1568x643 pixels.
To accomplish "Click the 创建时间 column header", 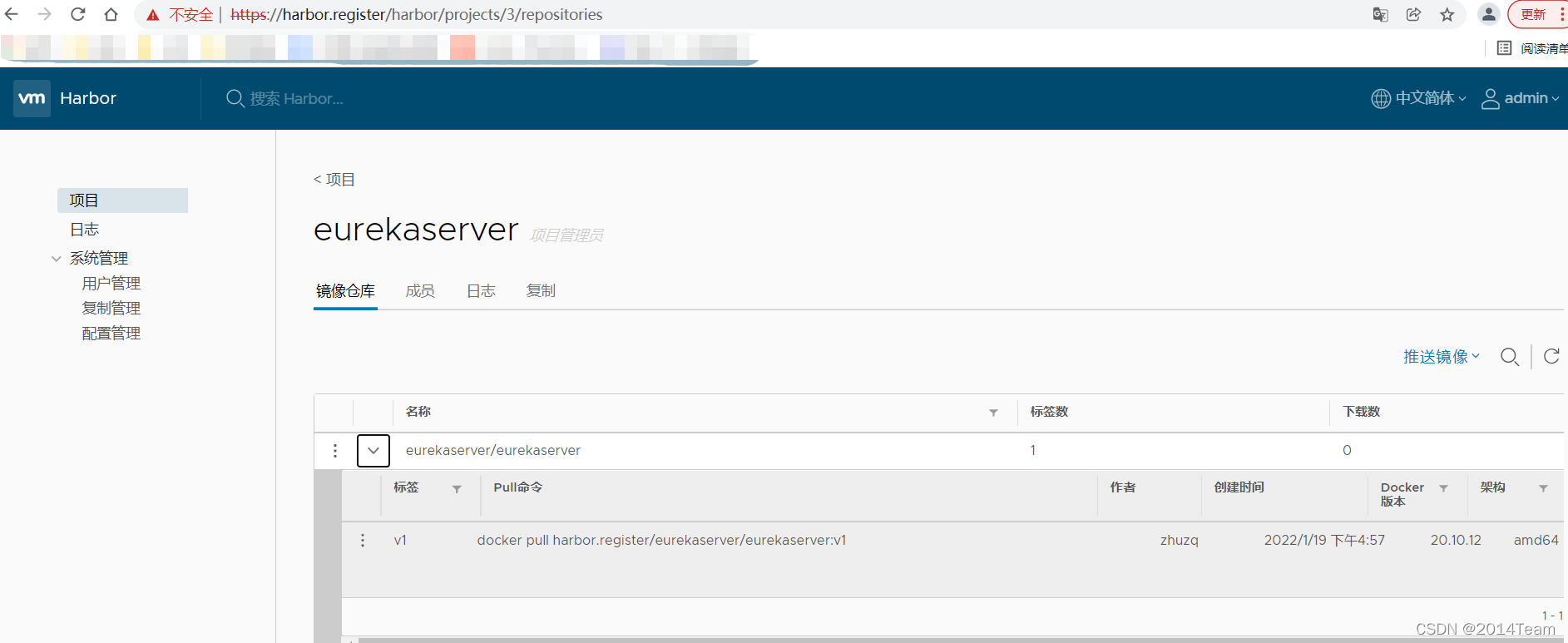I will coord(1239,487).
